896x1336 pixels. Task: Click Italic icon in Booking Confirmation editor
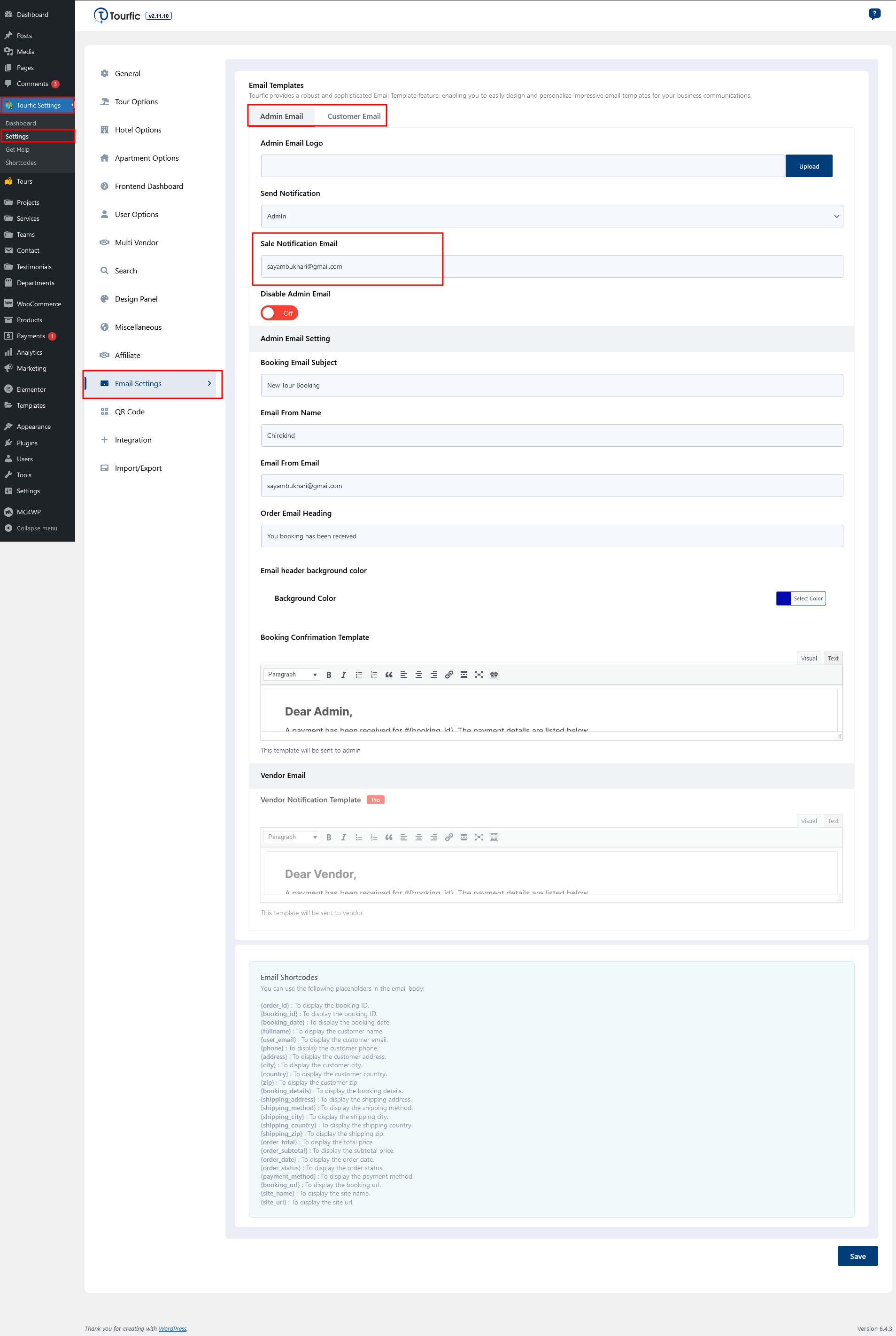pos(343,675)
